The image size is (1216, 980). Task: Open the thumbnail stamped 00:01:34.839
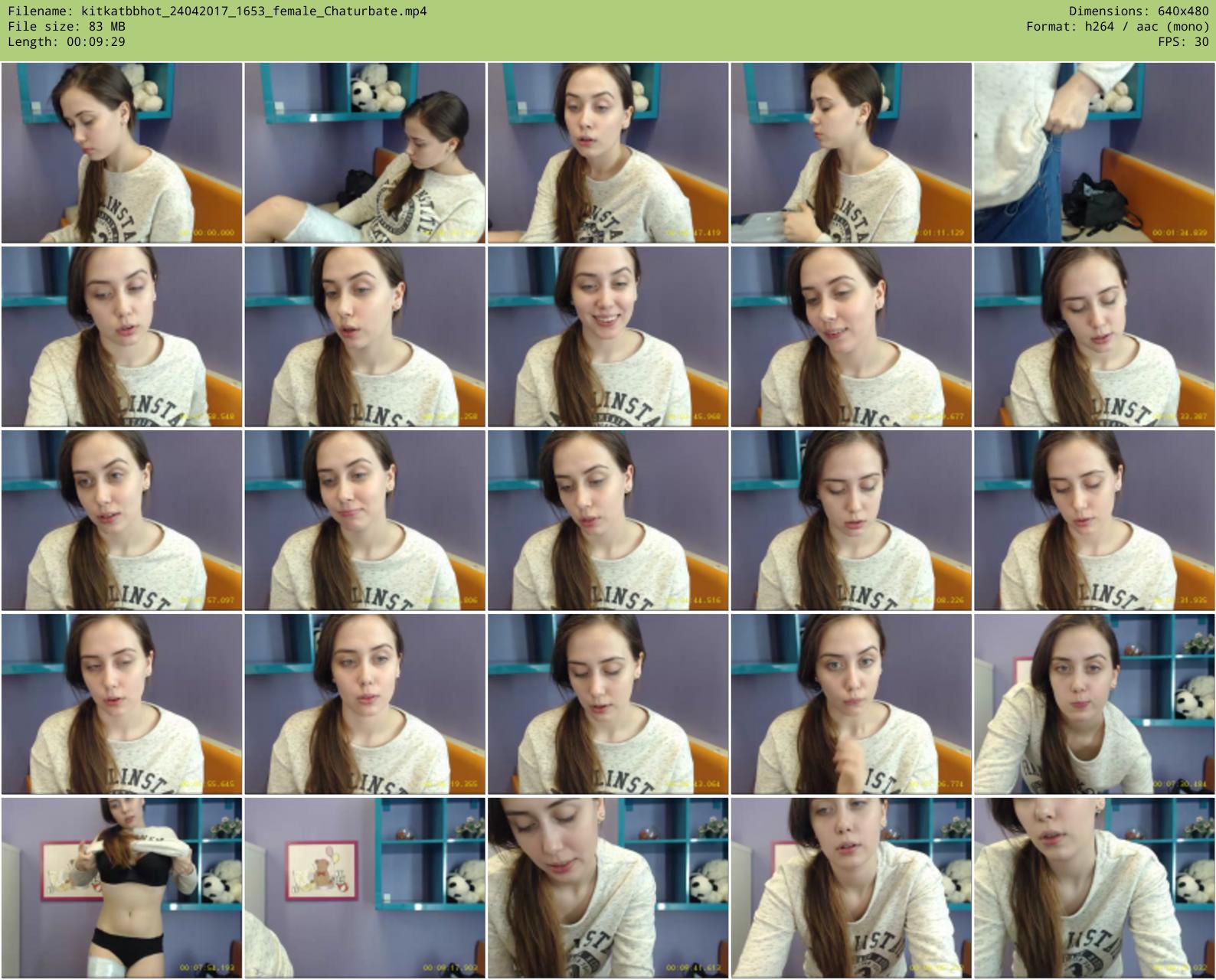point(1094,153)
